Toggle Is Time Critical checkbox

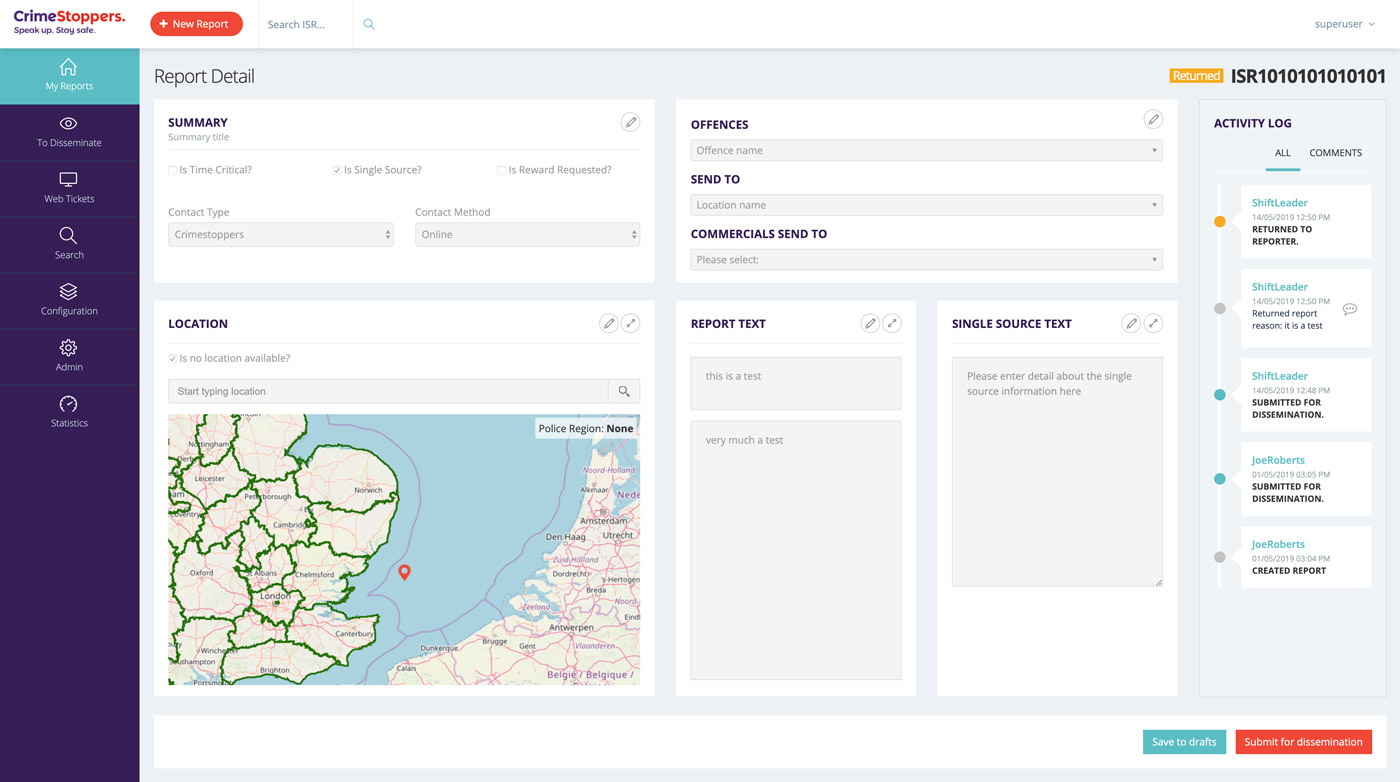[x=173, y=170]
